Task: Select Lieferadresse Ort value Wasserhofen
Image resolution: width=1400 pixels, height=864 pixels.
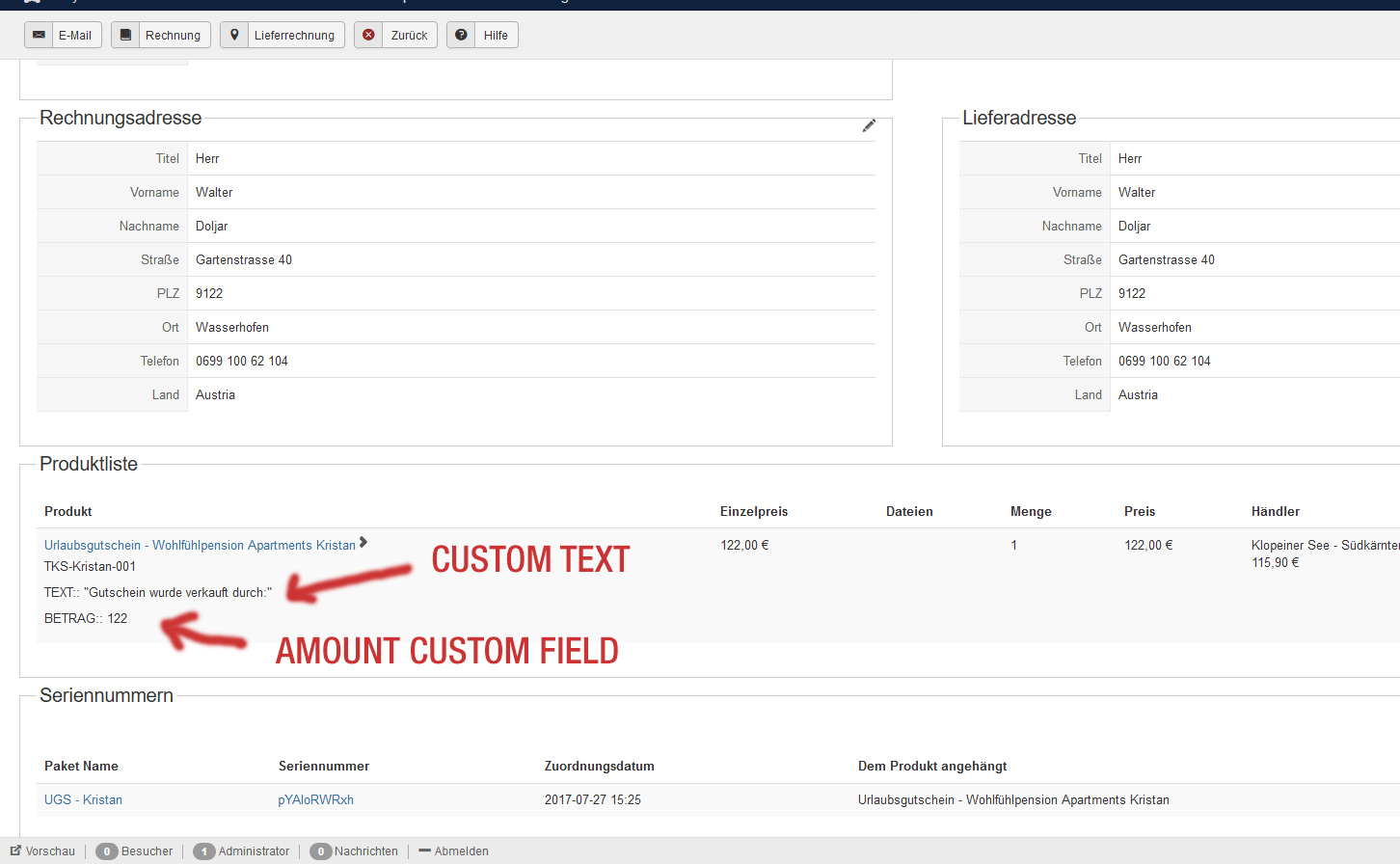Action: (x=1155, y=328)
